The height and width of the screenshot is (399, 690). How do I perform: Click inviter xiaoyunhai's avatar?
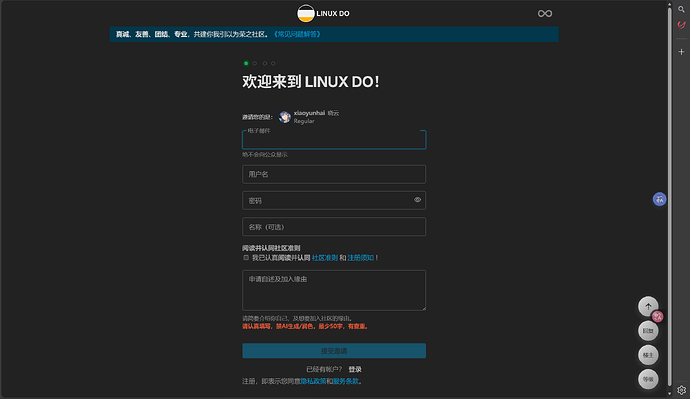coord(285,117)
